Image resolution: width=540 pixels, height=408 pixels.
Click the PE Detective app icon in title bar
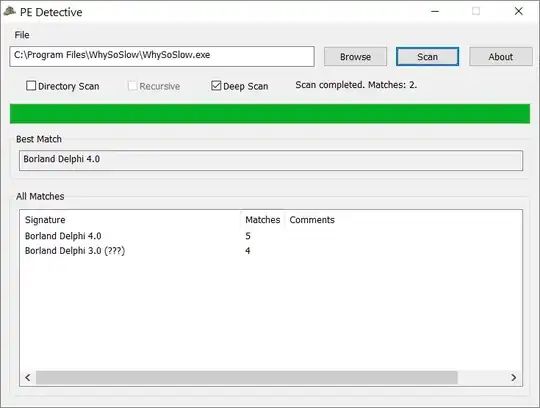(x=10, y=11)
